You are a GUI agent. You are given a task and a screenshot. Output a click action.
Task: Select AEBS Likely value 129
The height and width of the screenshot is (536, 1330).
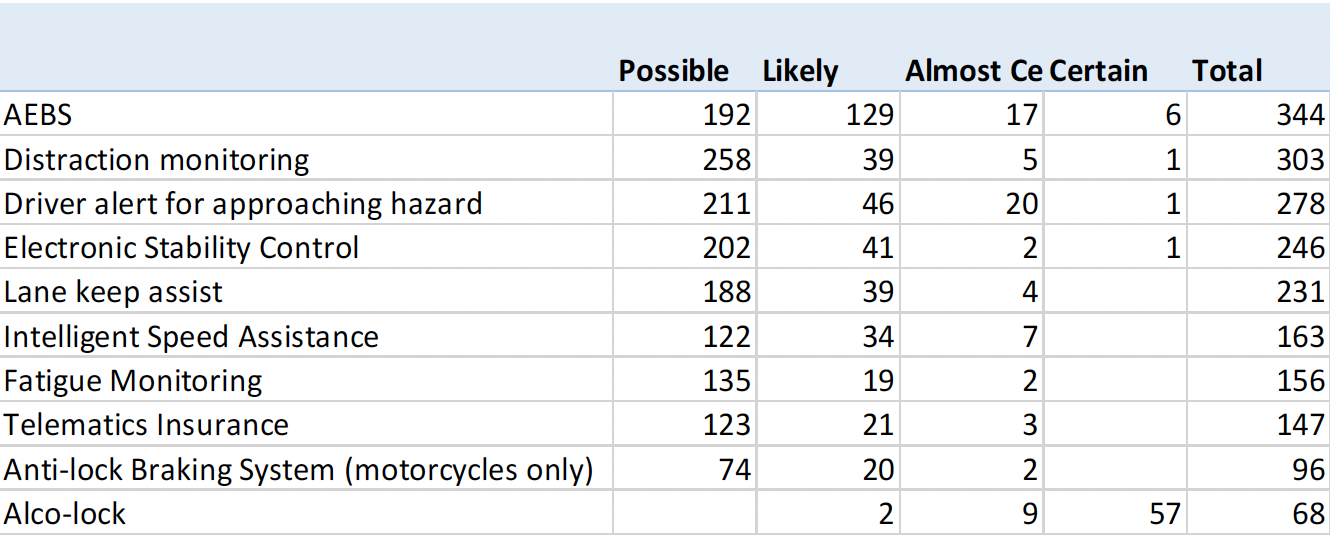pyautogui.click(x=869, y=115)
